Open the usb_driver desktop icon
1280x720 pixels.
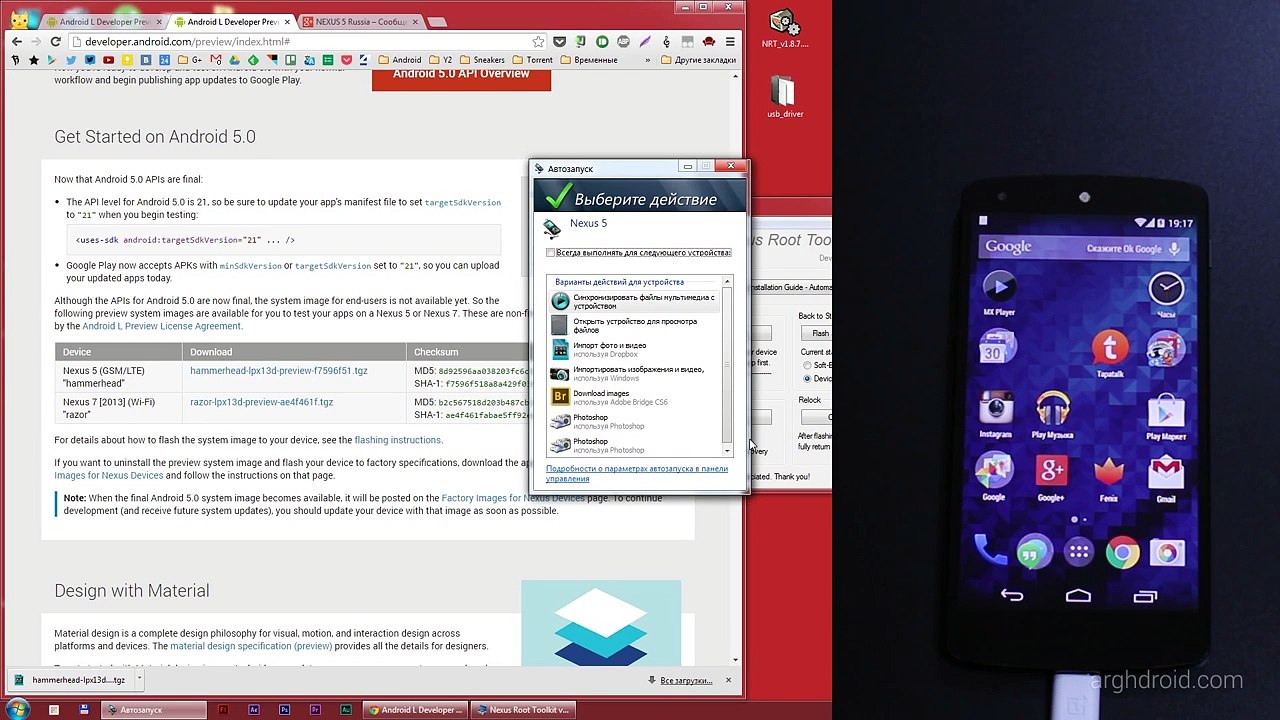[x=785, y=98]
